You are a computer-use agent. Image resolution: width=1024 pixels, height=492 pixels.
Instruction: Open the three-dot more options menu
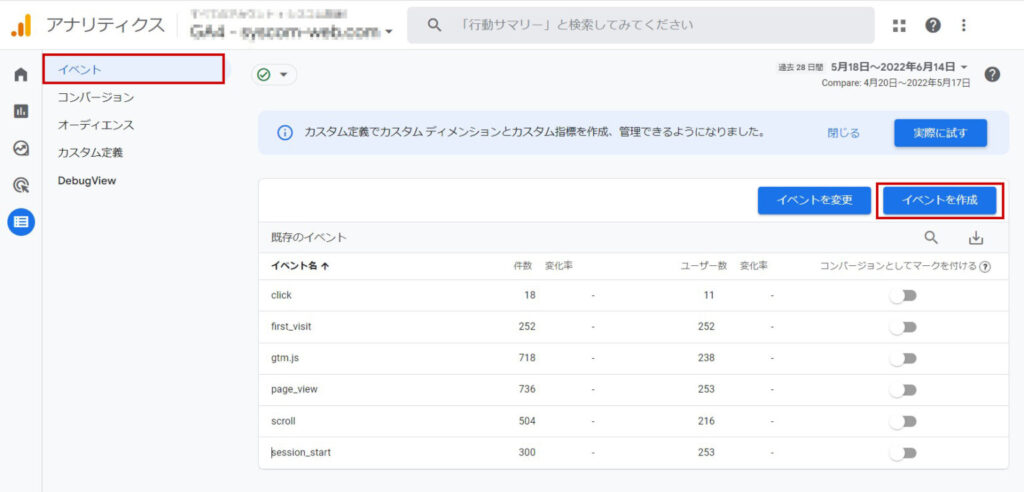[x=964, y=25]
